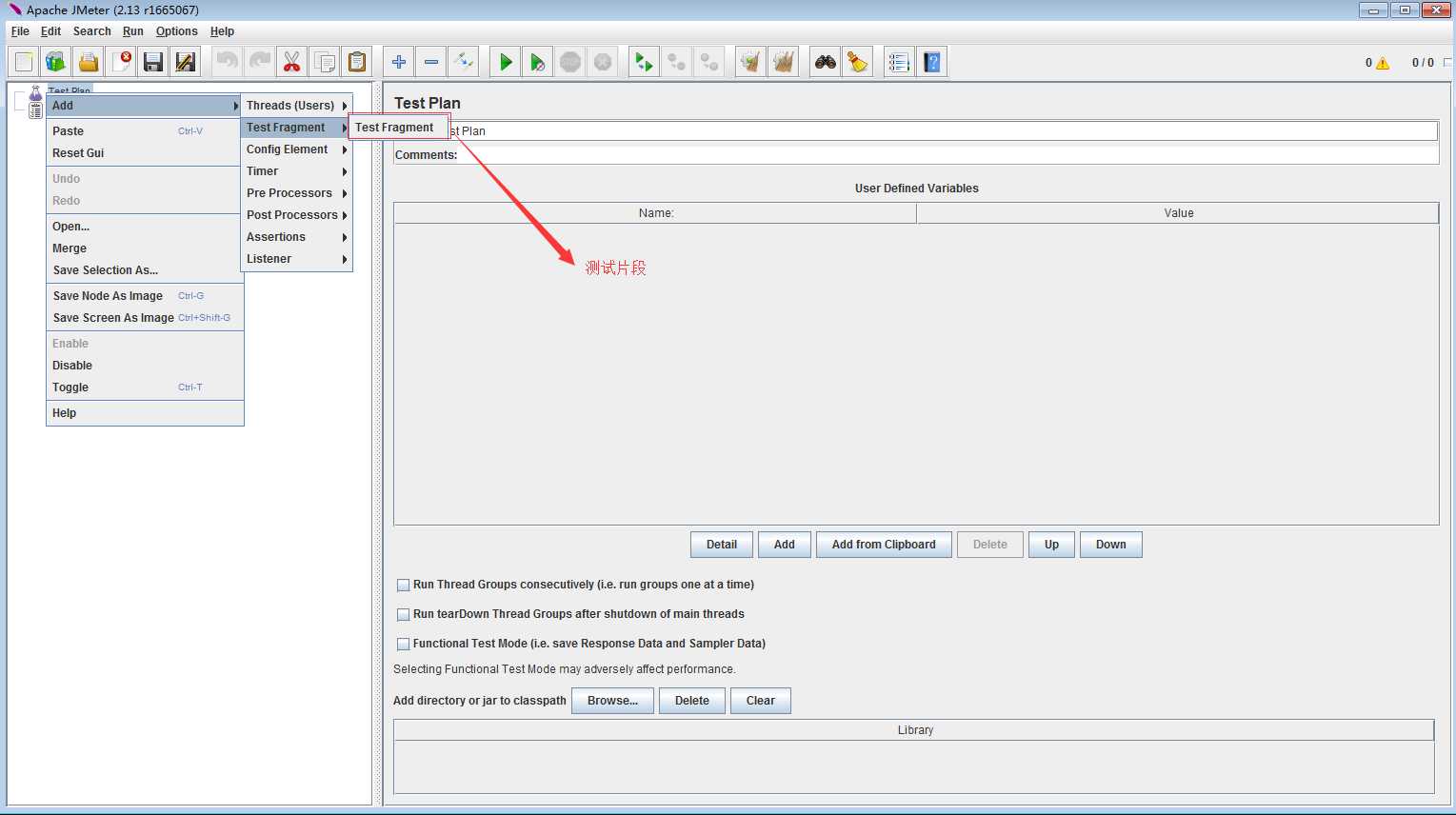Click the Collapse All minus icon
Image resolution: width=1456 pixels, height=815 pixels.
(431, 62)
